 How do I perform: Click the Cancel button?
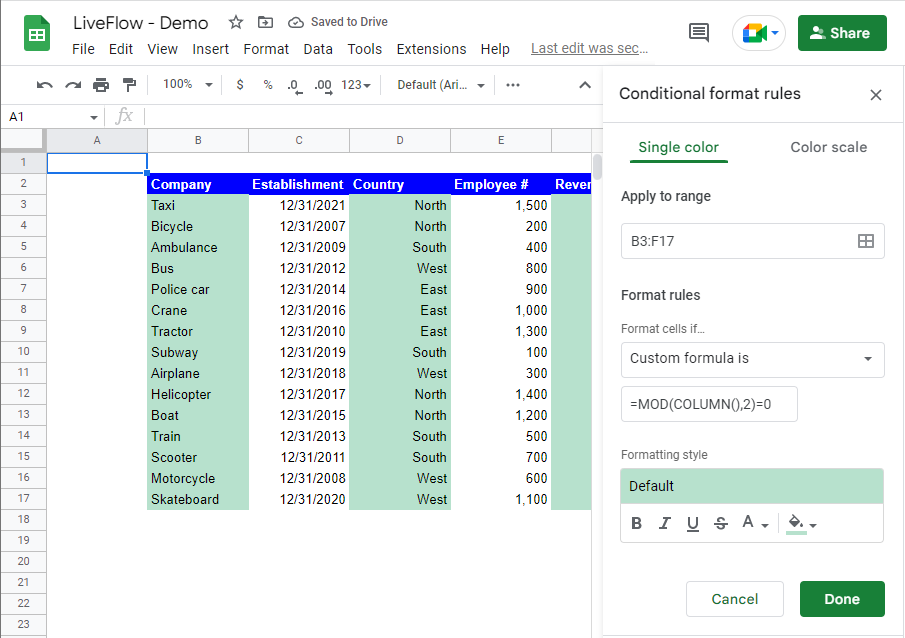[734, 598]
